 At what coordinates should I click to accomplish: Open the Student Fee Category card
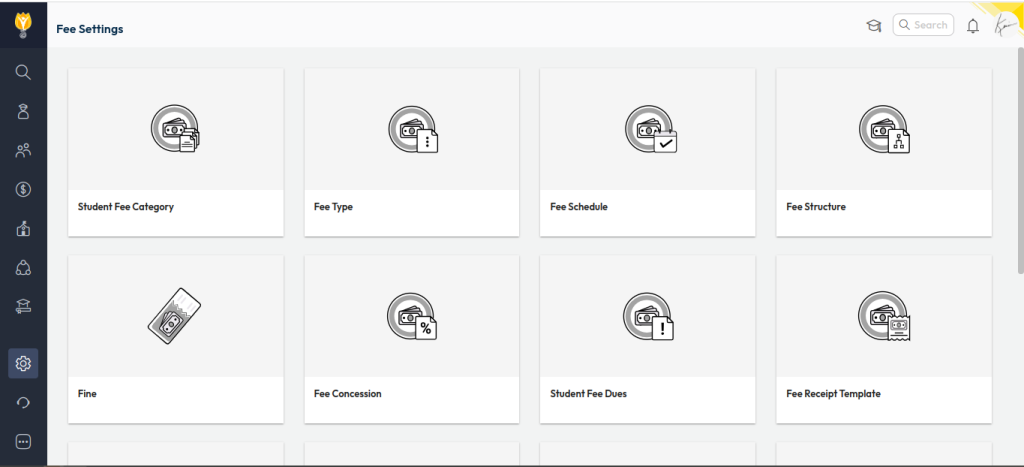point(175,152)
